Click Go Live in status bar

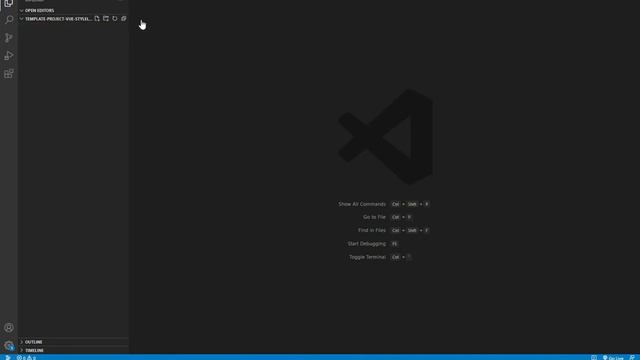[613, 358]
